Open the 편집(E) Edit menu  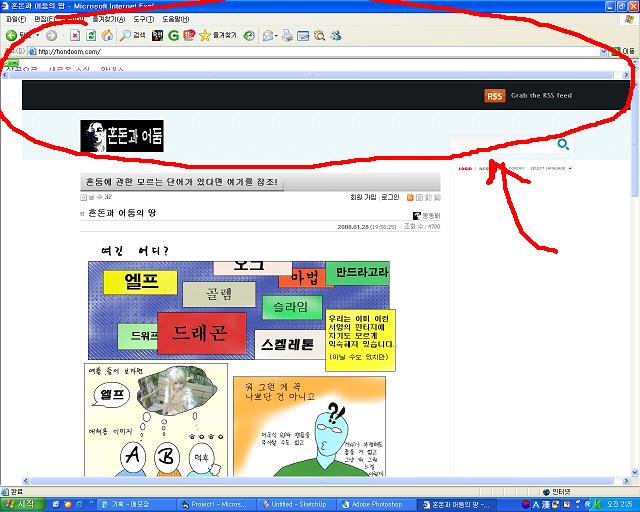point(44,19)
